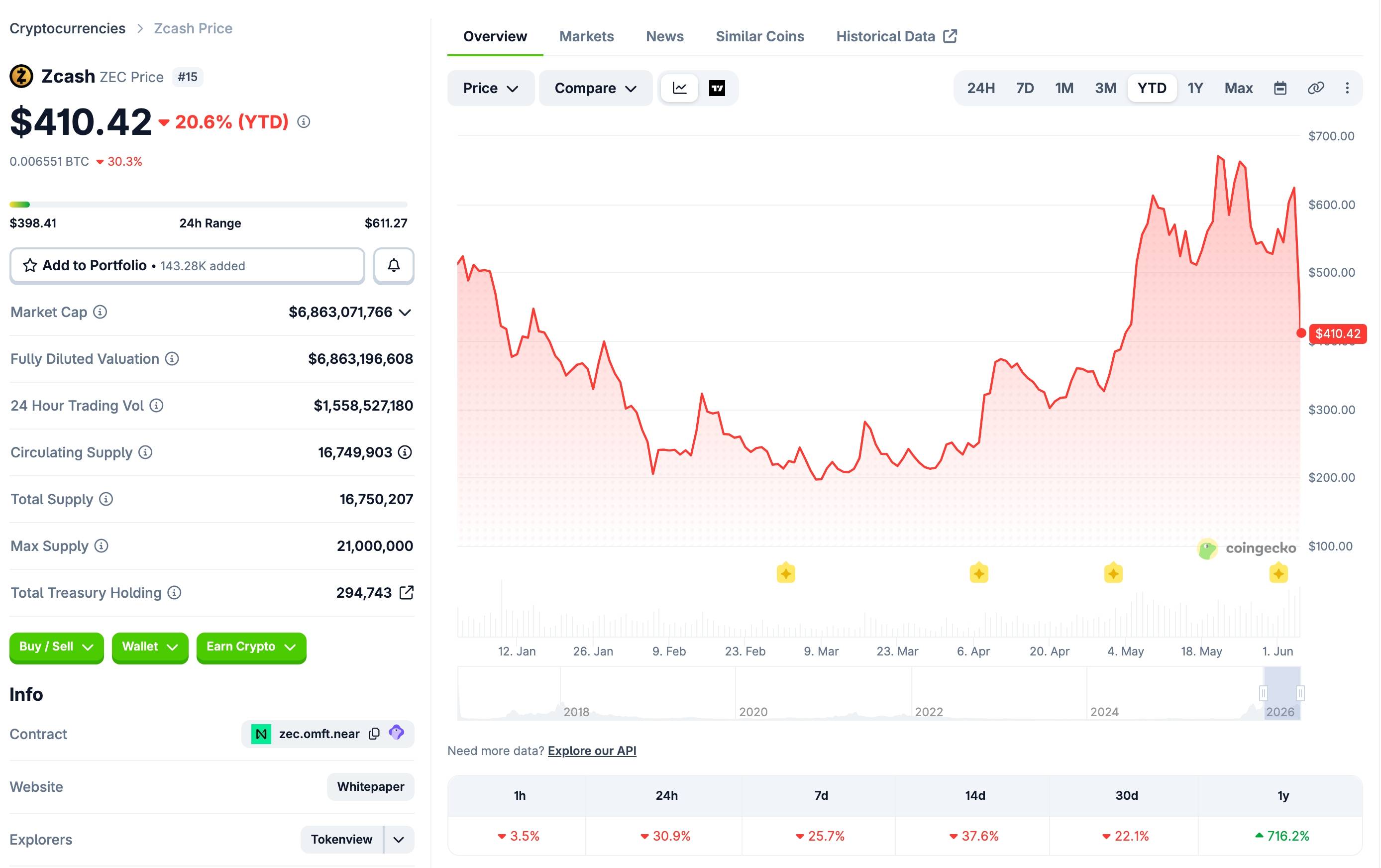Open the Historical Data tab
Image resolution: width=1381 pixels, height=868 pixels.
point(896,36)
